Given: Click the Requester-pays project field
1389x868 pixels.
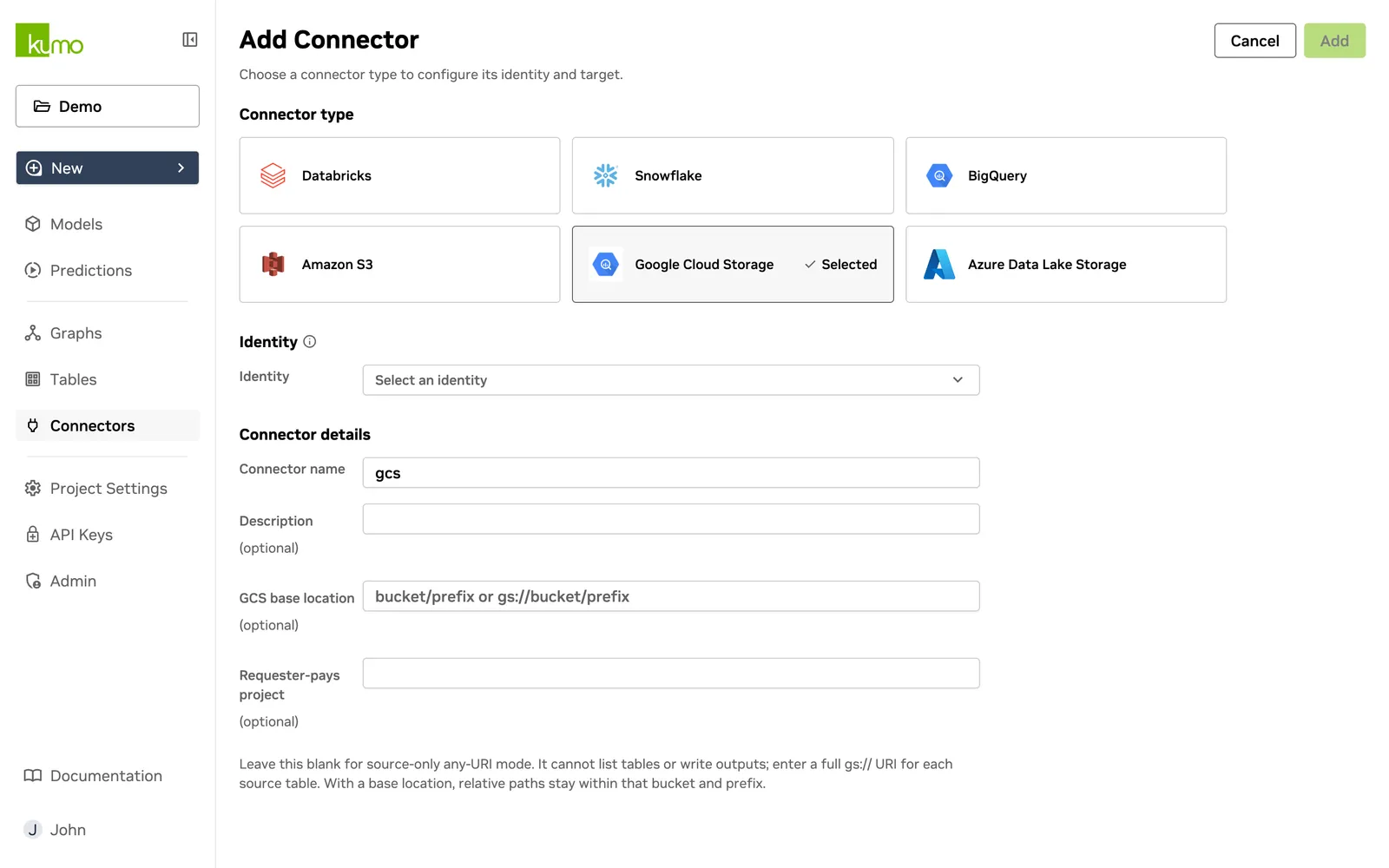Looking at the screenshot, I should point(671,674).
